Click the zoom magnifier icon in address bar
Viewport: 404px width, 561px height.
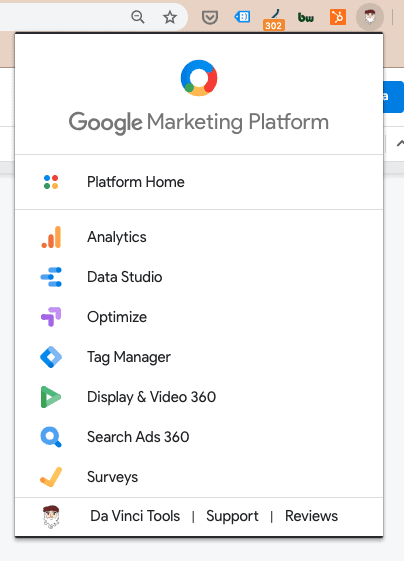click(138, 17)
